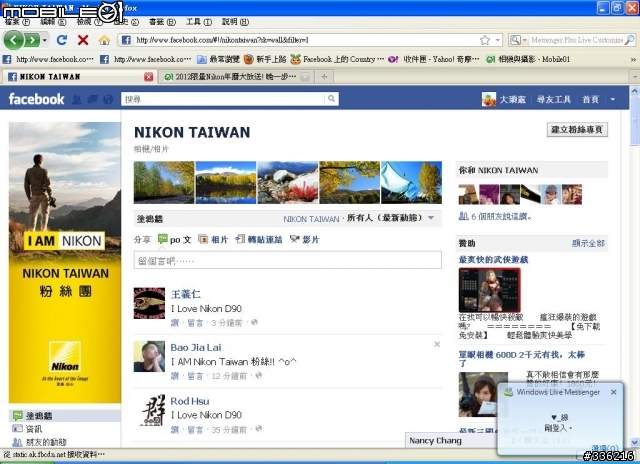Click Rod Hsu's calligraphy profile picture

click(149, 410)
